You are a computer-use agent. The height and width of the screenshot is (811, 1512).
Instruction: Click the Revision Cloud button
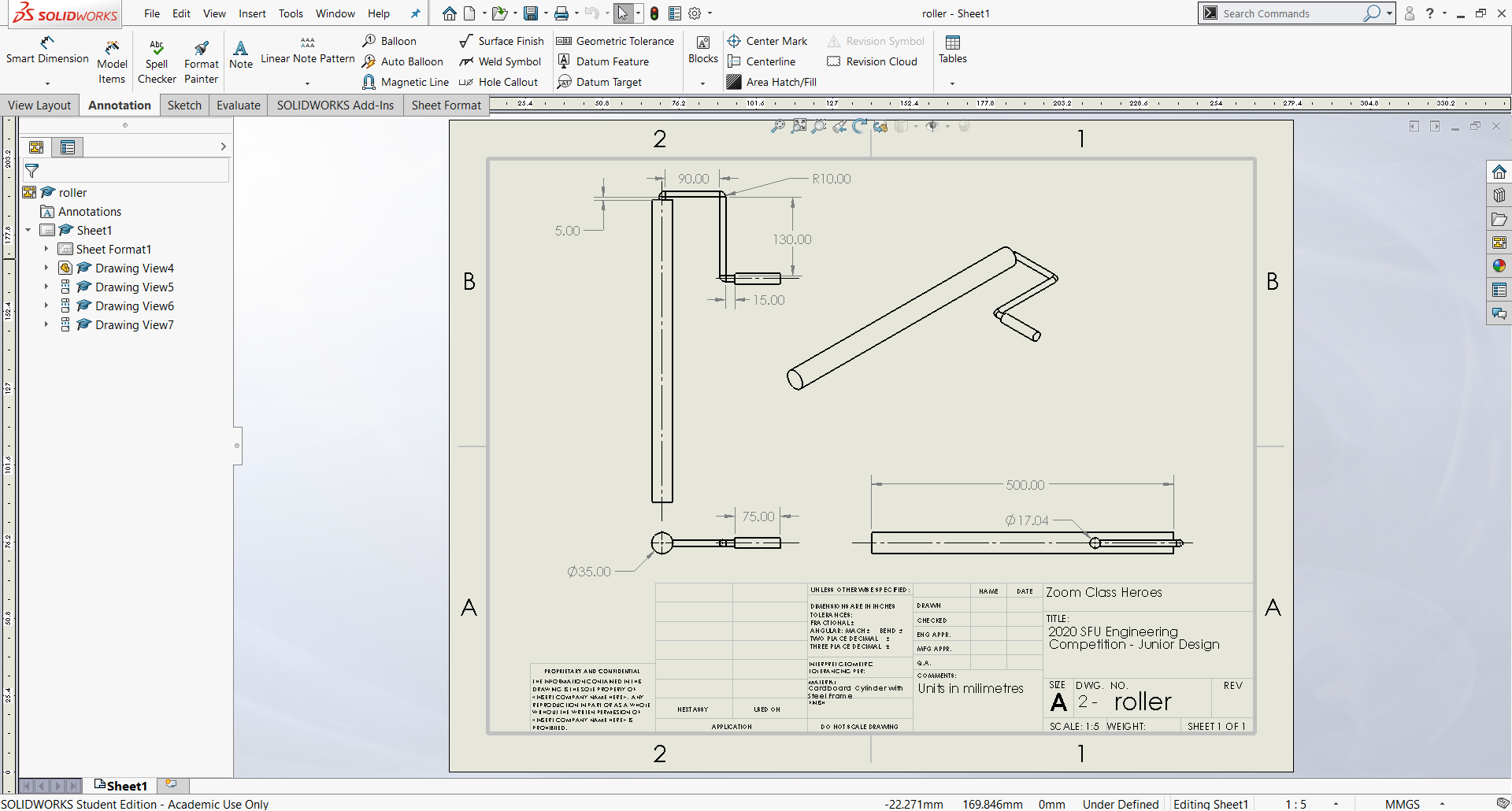[x=873, y=61]
